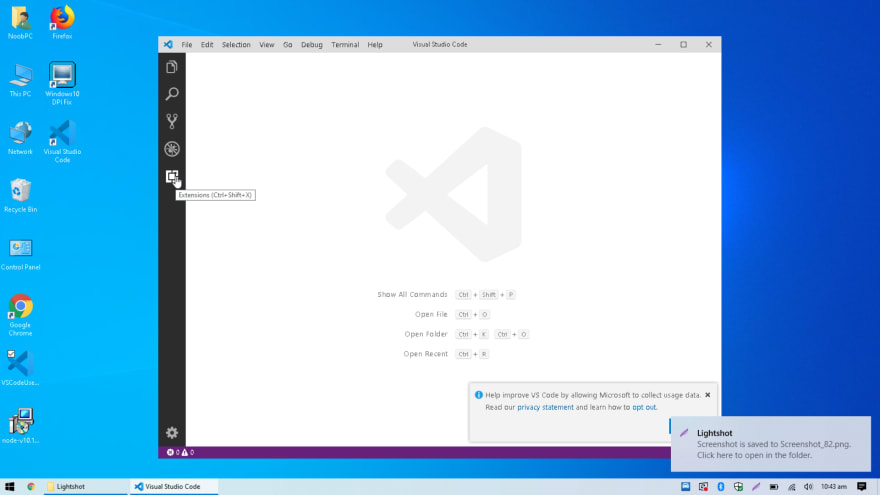Click the battery tray icon
Screen dimensions: 880x495
[x=773, y=487]
